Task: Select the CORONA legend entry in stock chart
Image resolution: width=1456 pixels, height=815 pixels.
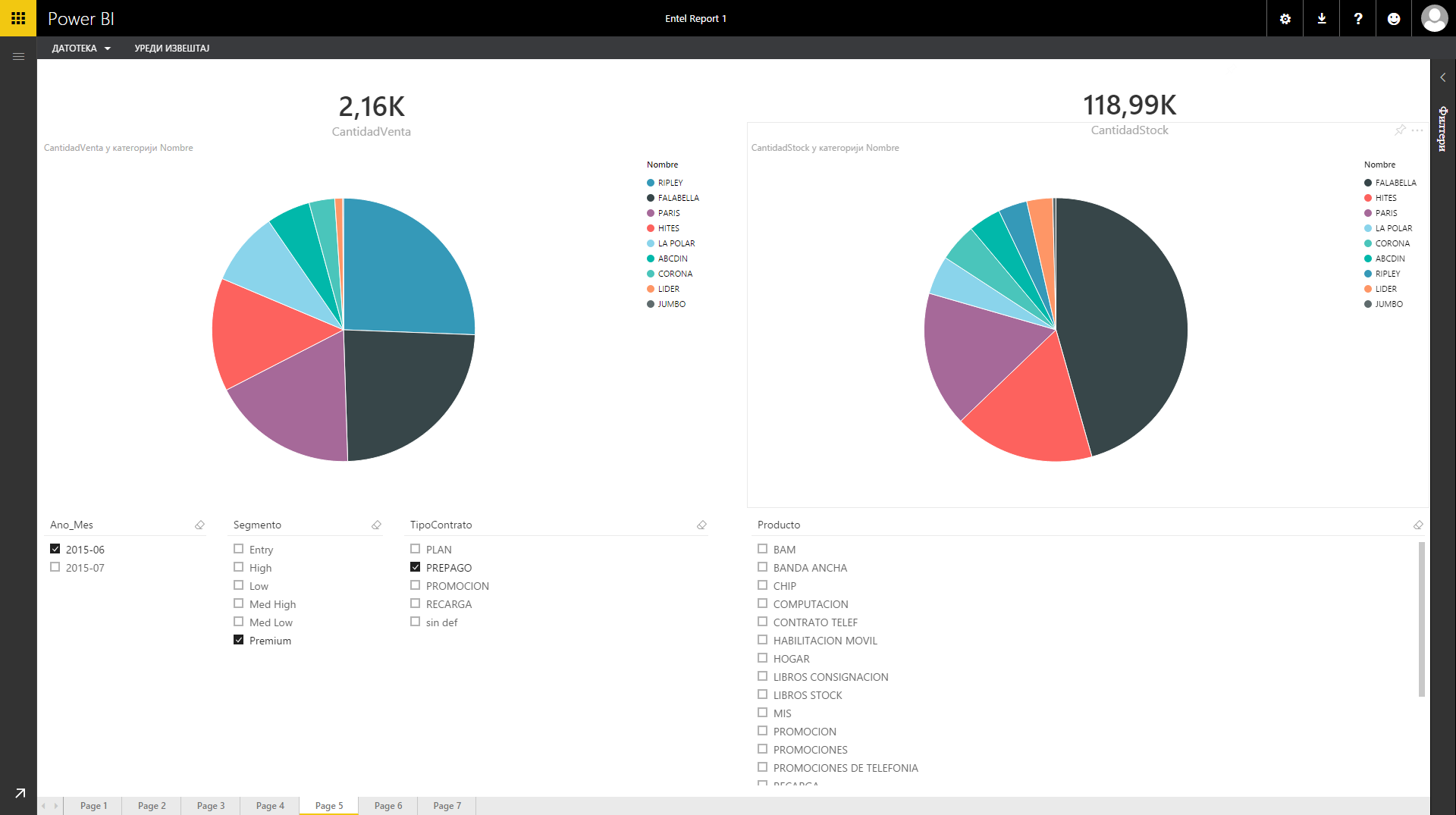Action: pyautogui.click(x=1387, y=243)
